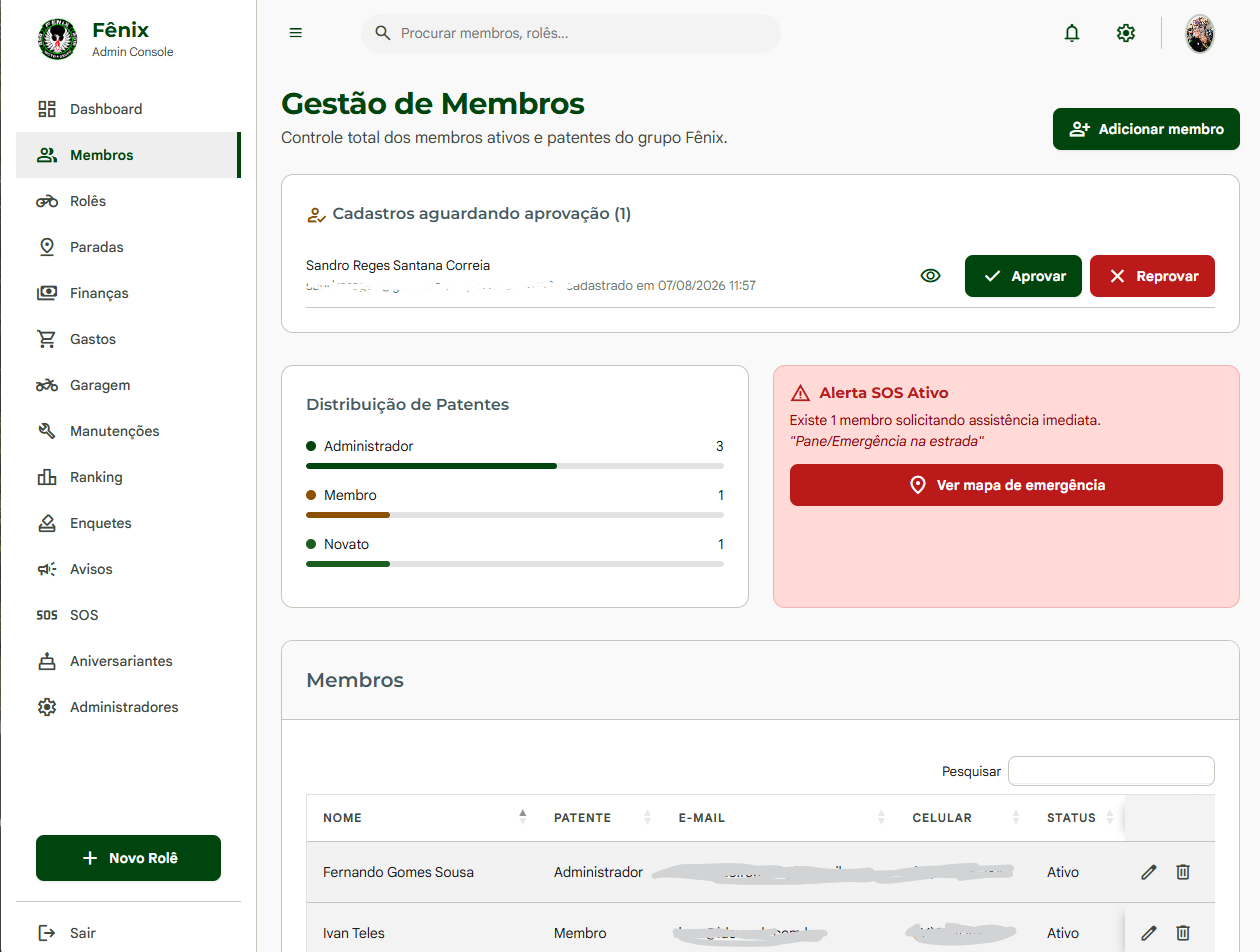Open settings gear in top bar

tap(1126, 33)
